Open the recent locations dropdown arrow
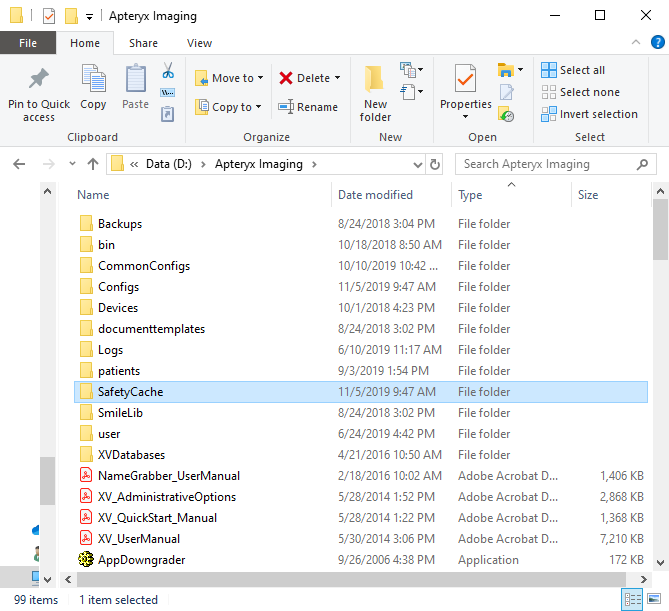669x611 pixels. [x=72, y=164]
